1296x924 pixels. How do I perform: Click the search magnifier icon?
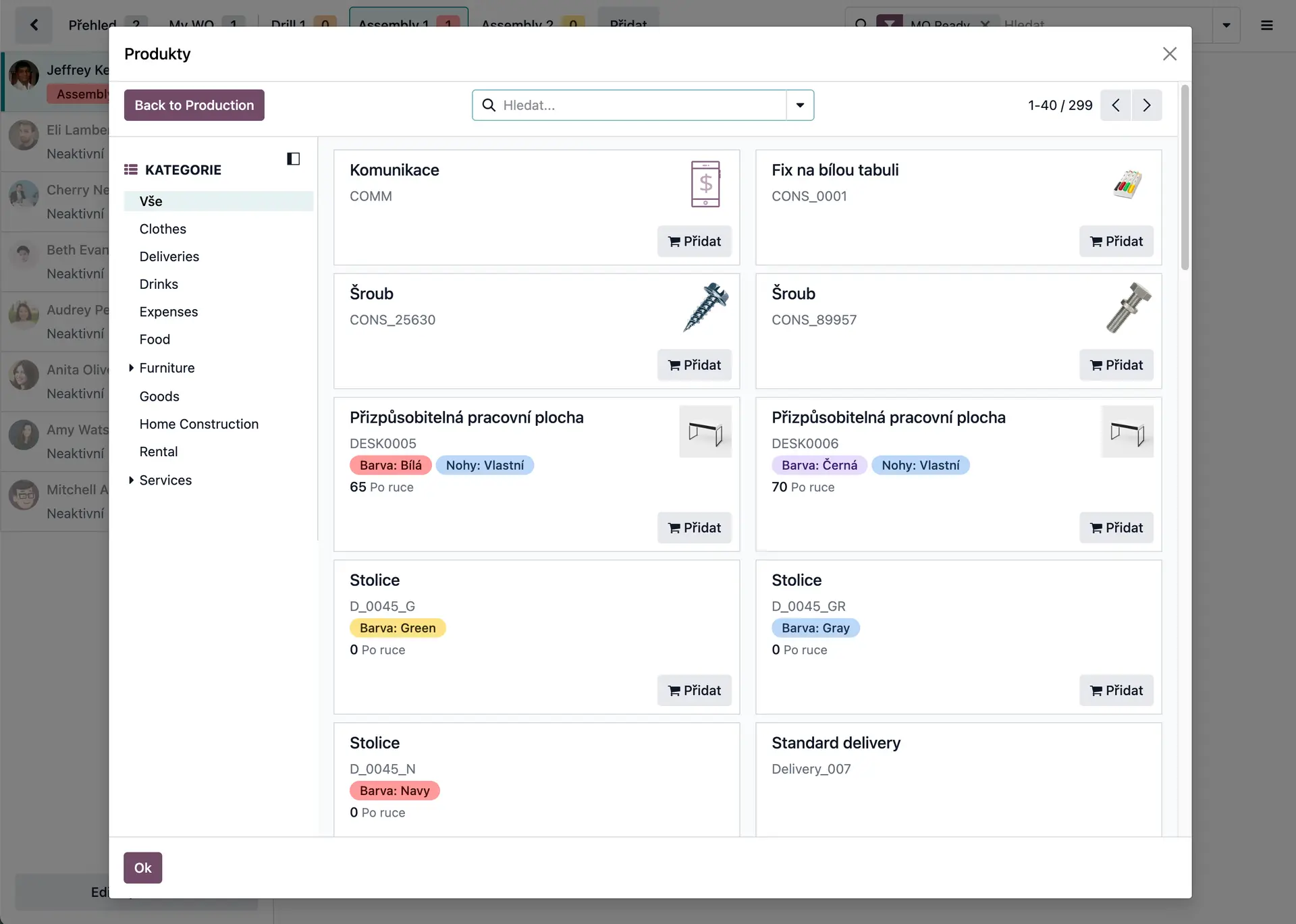click(x=489, y=105)
